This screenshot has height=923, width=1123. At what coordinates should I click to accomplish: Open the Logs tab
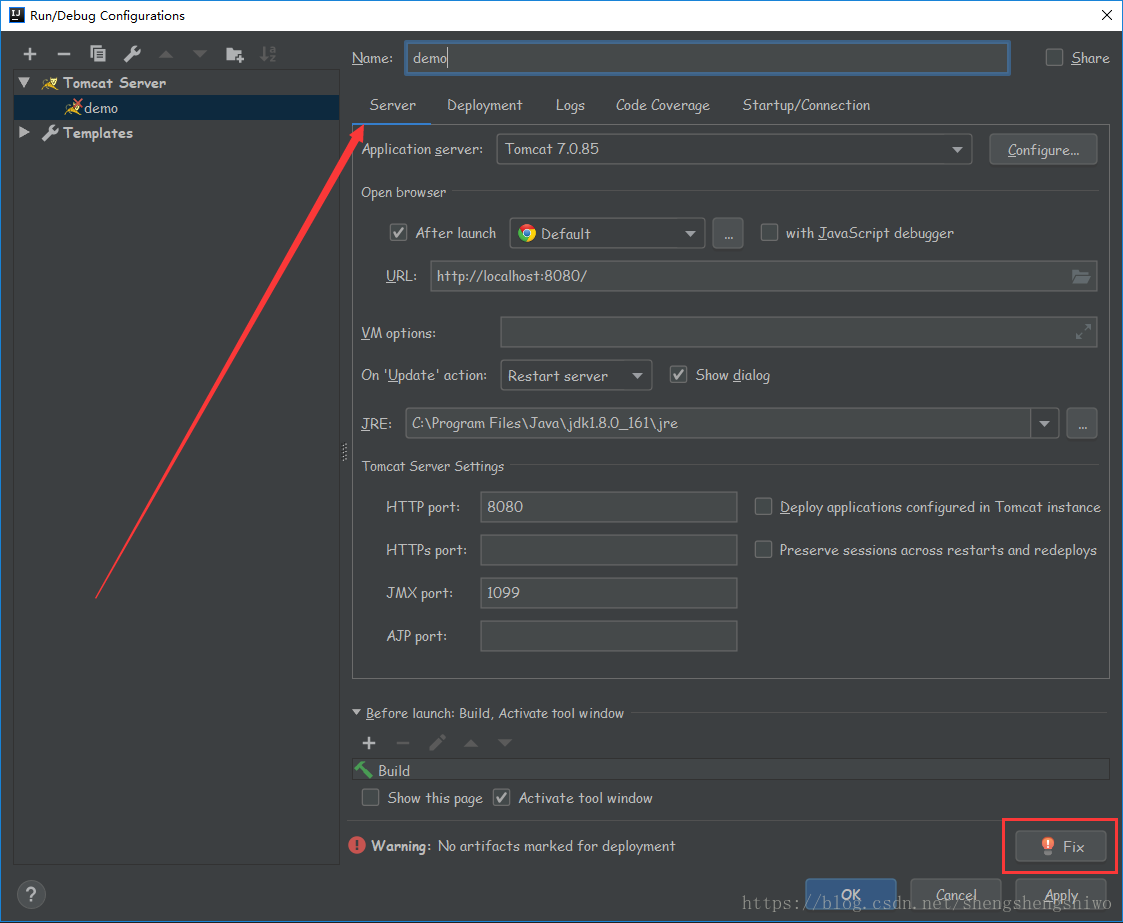[570, 105]
